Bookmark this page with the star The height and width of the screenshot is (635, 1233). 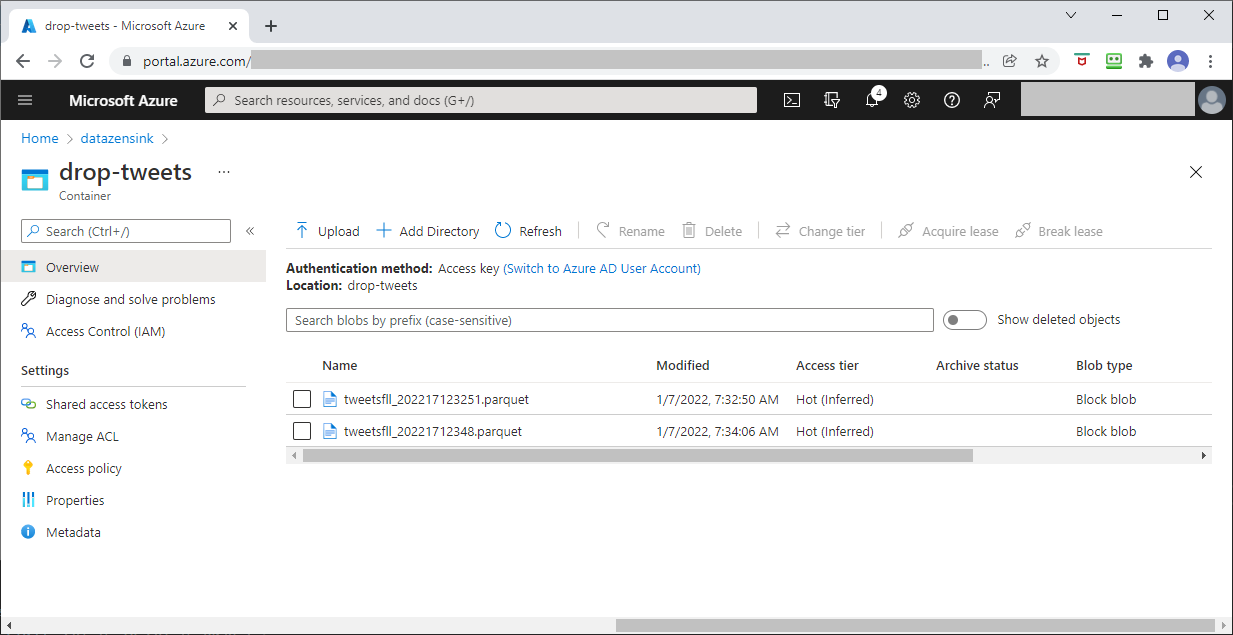[x=1041, y=61]
